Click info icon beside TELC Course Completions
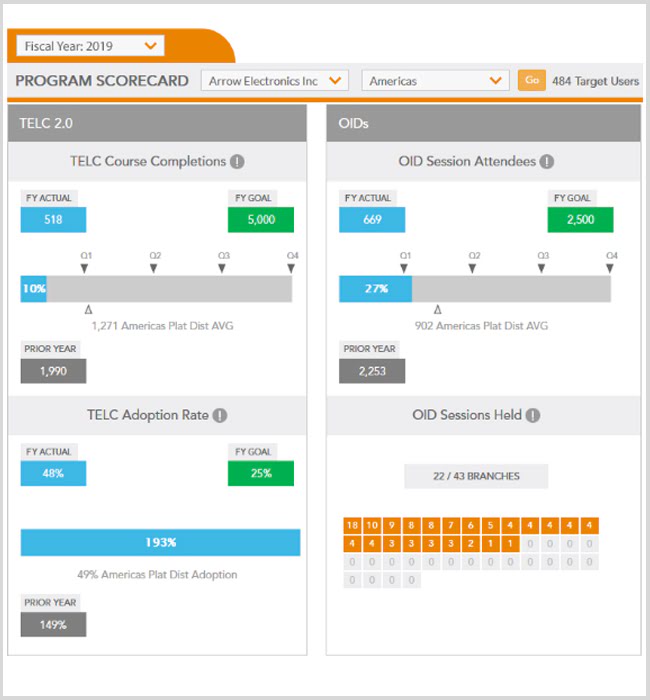Image resolution: width=650 pixels, height=700 pixels. [x=237, y=161]
